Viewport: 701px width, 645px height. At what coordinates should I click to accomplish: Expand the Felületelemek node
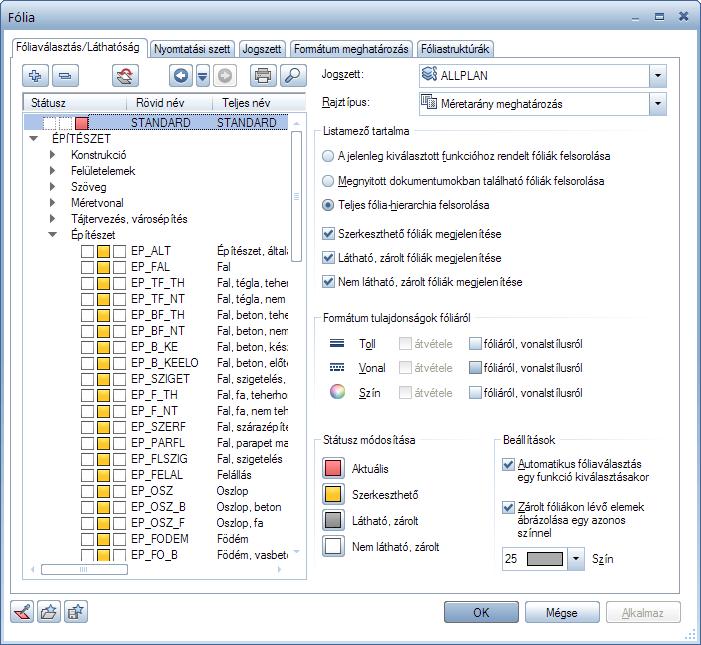pyautogui.click(x=52, y=171)
